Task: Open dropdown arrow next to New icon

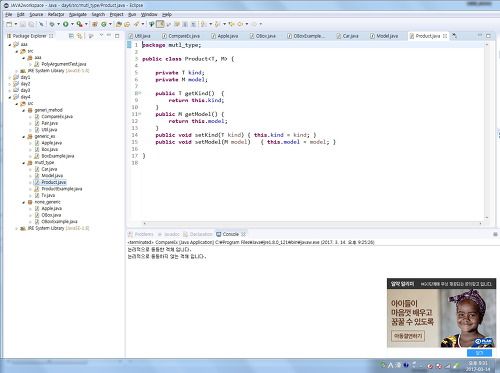Action: point(16,24)
